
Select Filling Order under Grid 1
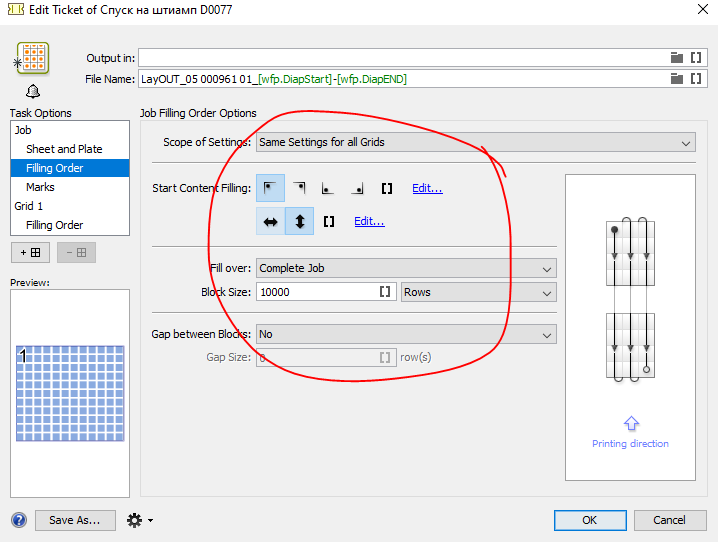(x=70, y=225)
